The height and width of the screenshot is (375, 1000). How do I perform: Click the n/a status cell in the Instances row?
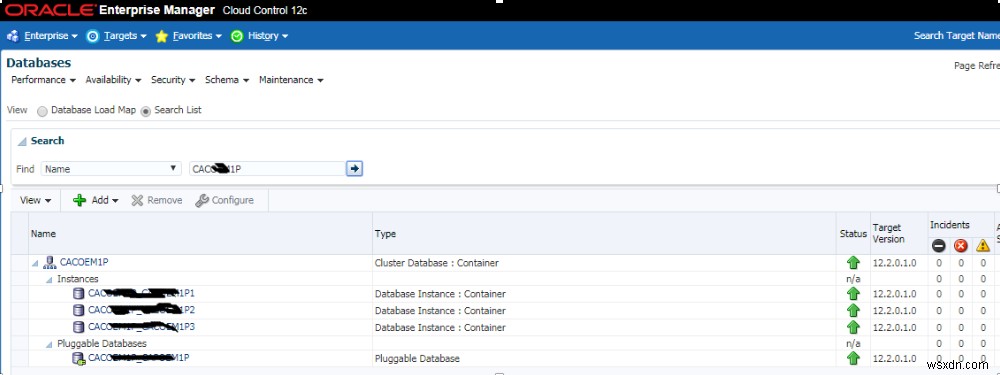pos(853,279)
